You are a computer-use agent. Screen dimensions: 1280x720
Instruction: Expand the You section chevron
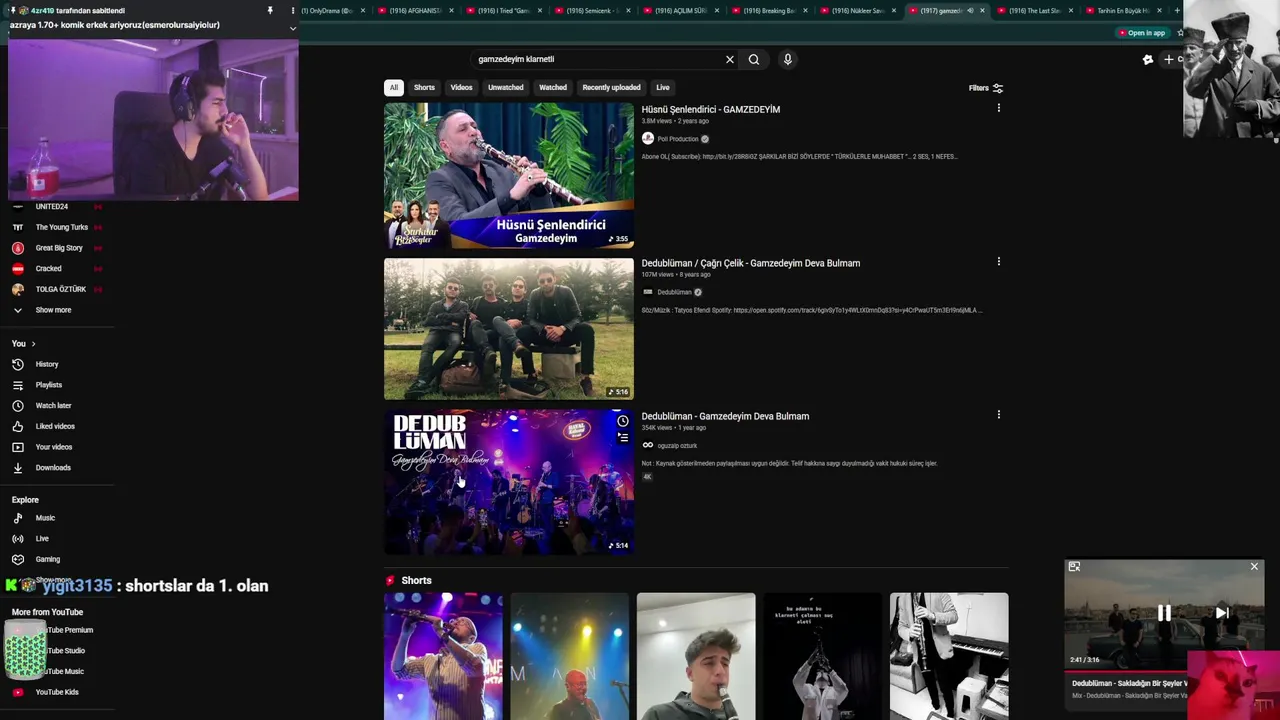(x=33, y=344)
